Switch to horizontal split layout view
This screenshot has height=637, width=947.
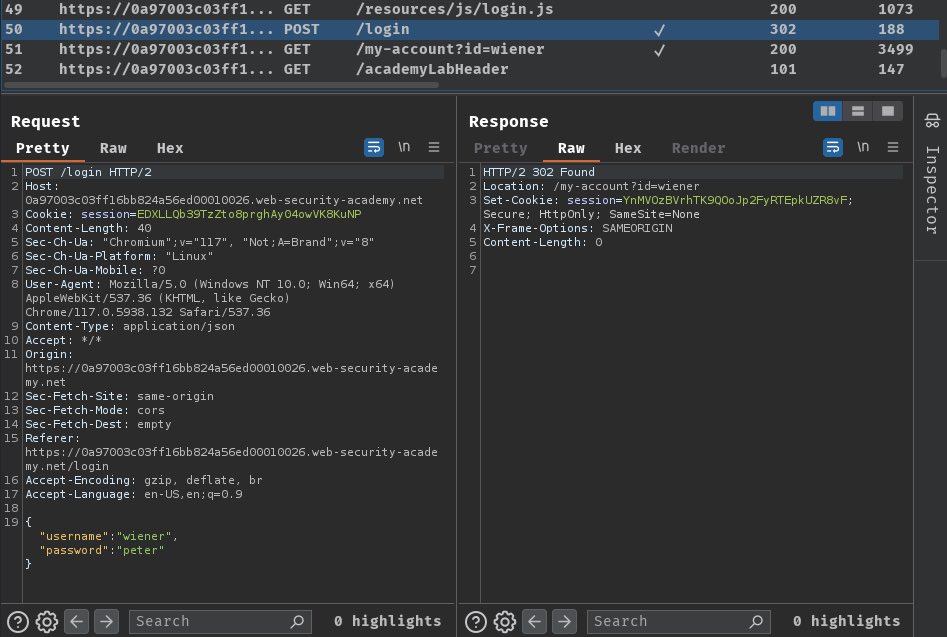[x=858, y=111]
